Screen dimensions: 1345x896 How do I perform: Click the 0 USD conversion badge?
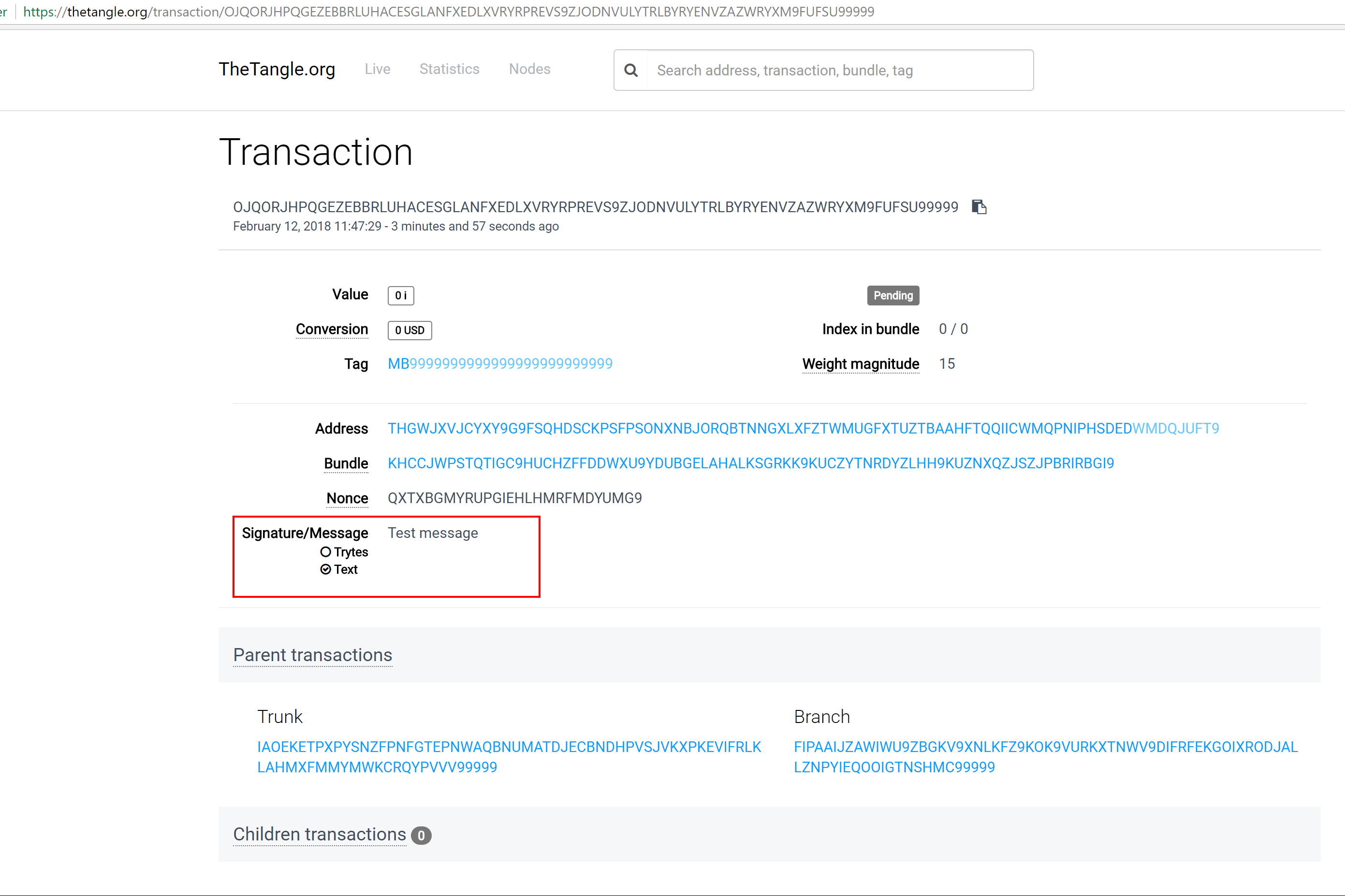[409, 330]
